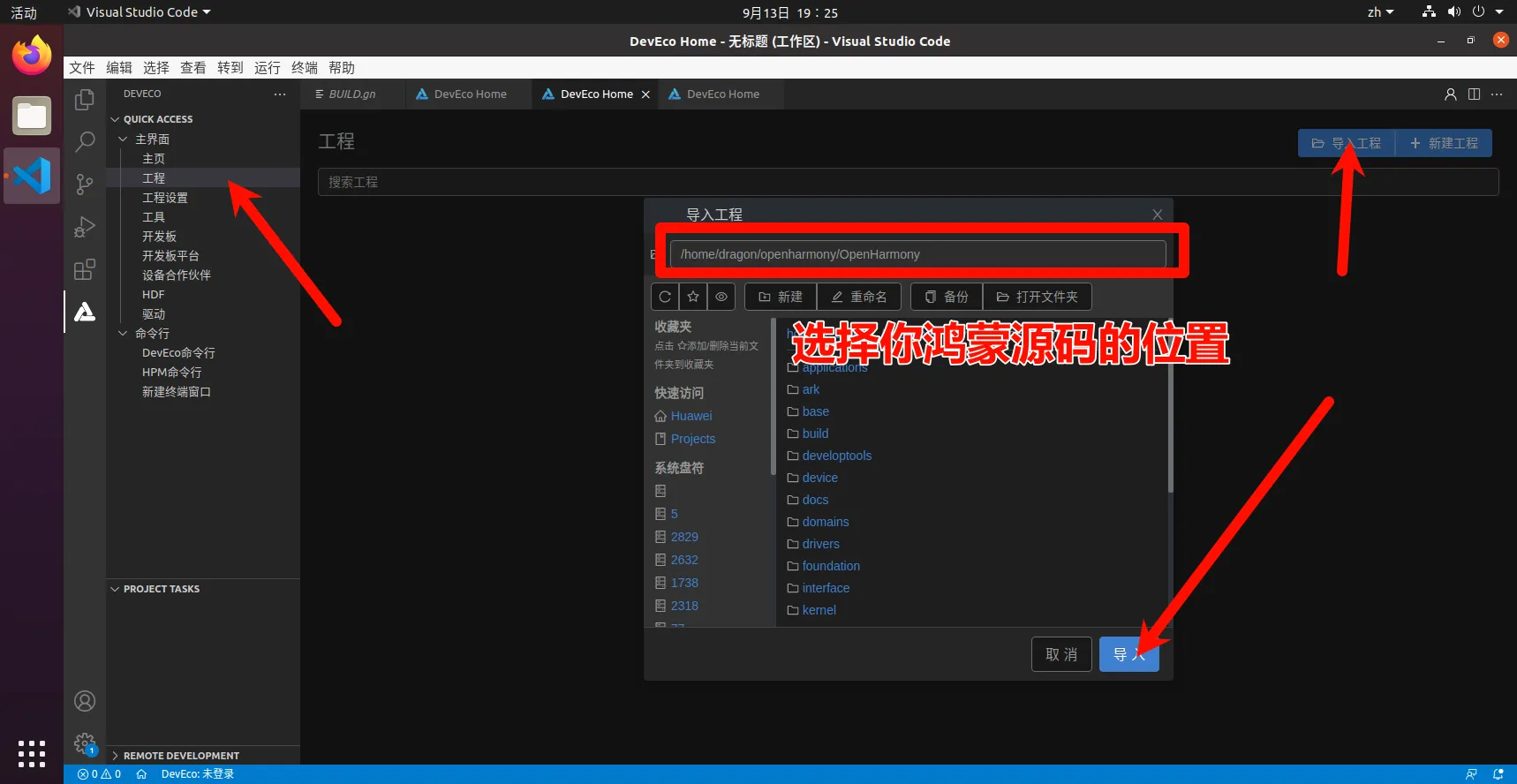
Task: Open the Explorer view in activity bar
Action: coord(85,100)
